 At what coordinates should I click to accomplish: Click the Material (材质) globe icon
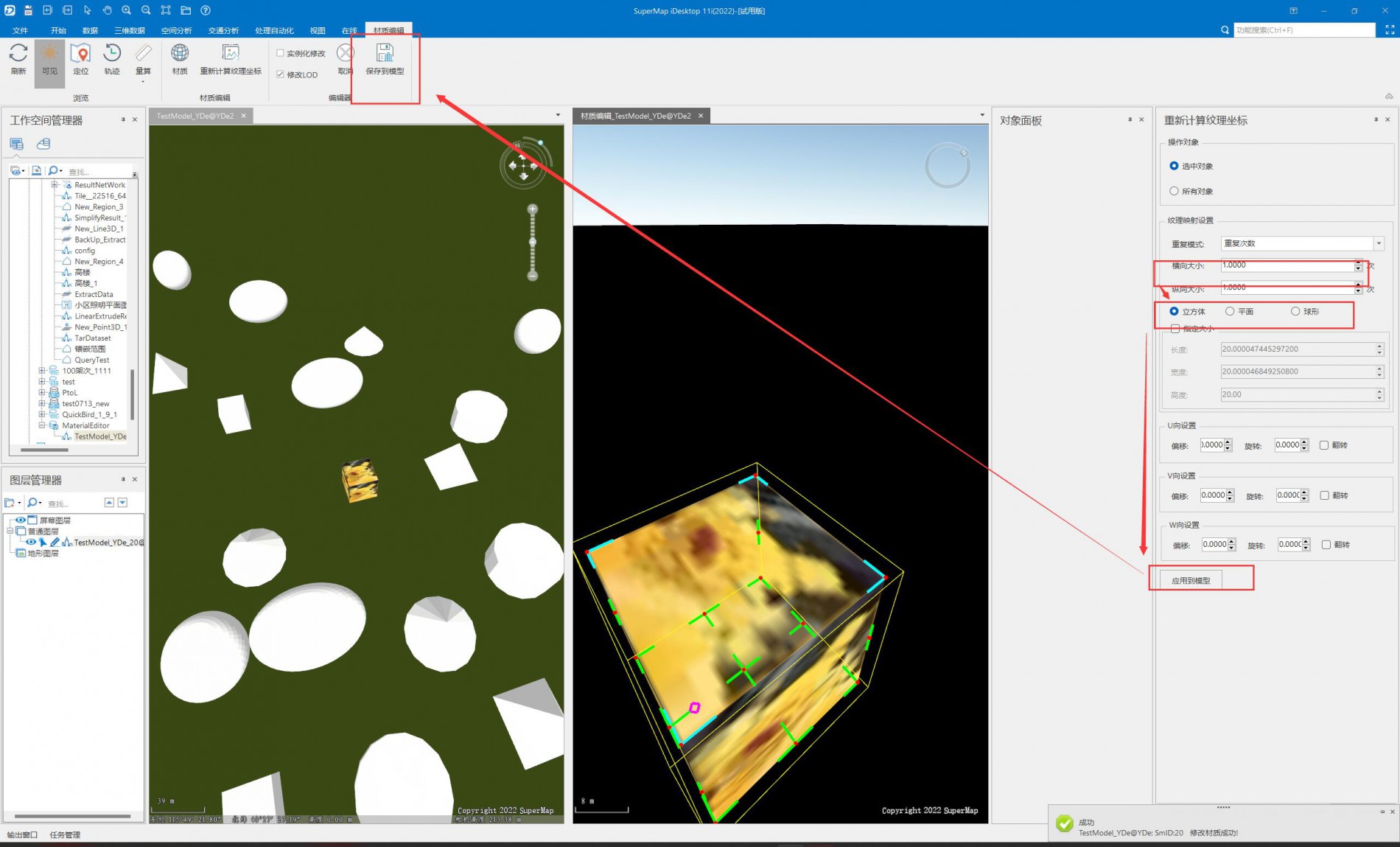[180, 53]
